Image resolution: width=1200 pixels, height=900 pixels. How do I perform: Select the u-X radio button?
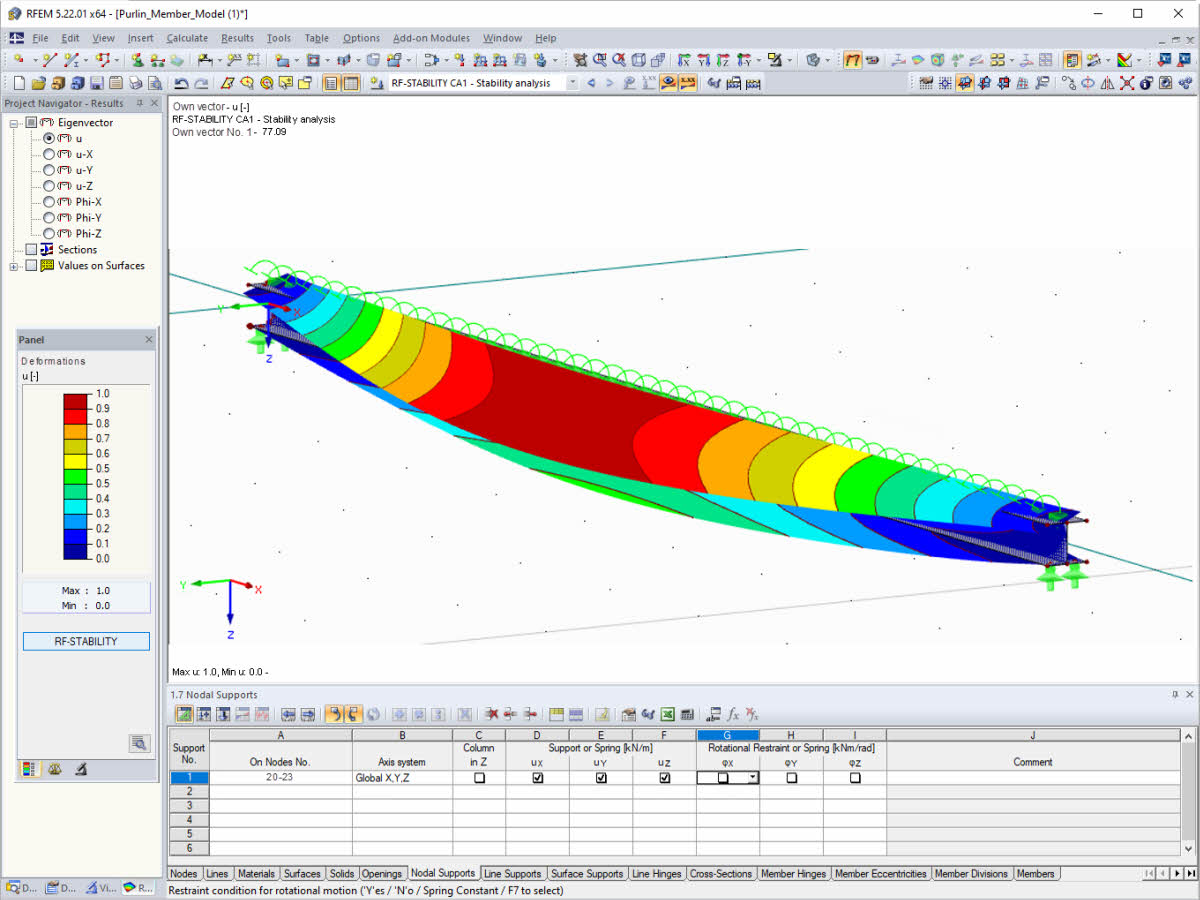(x=49, y=154)
